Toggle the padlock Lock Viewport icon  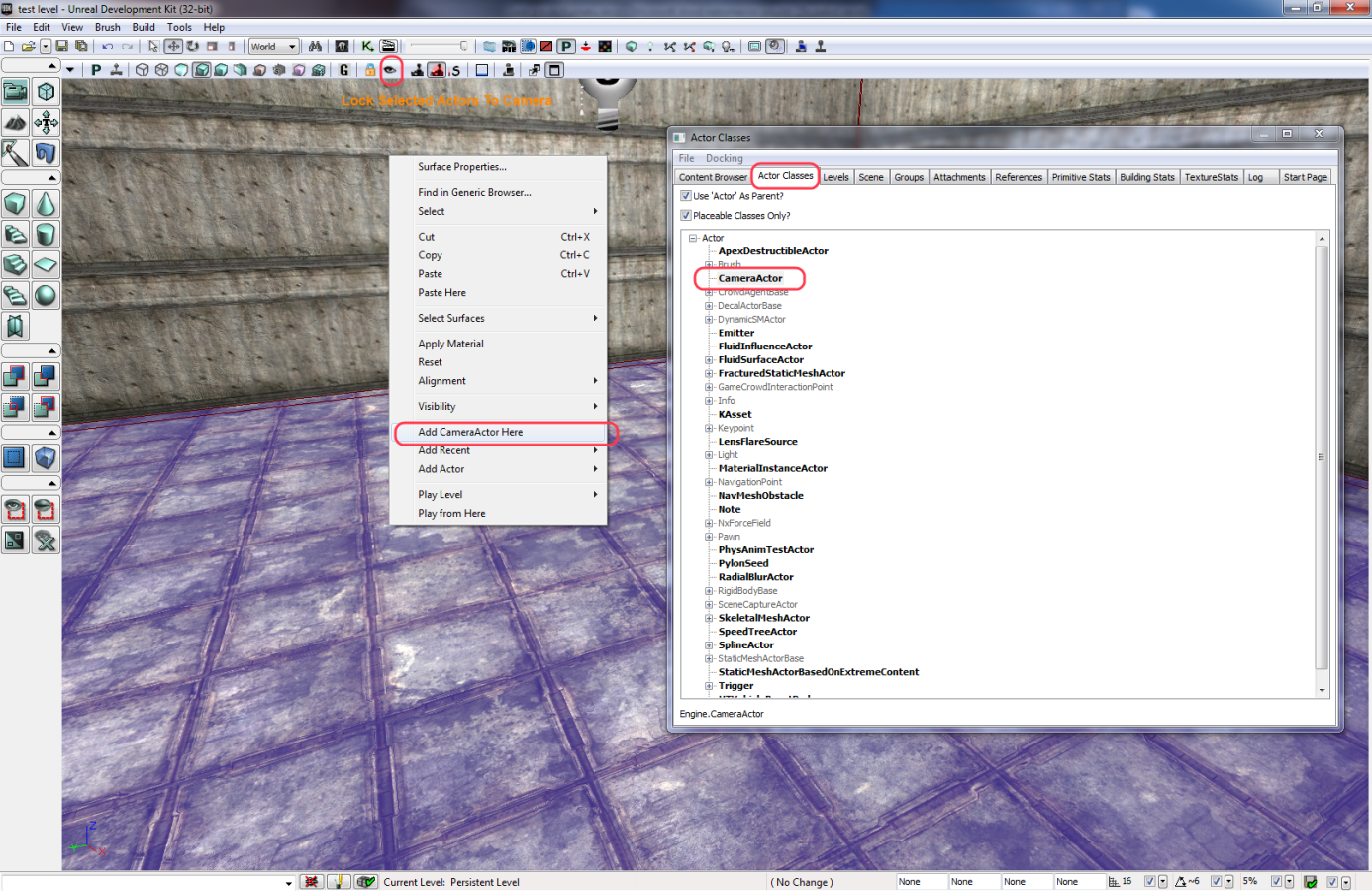[x=370, y=70]
